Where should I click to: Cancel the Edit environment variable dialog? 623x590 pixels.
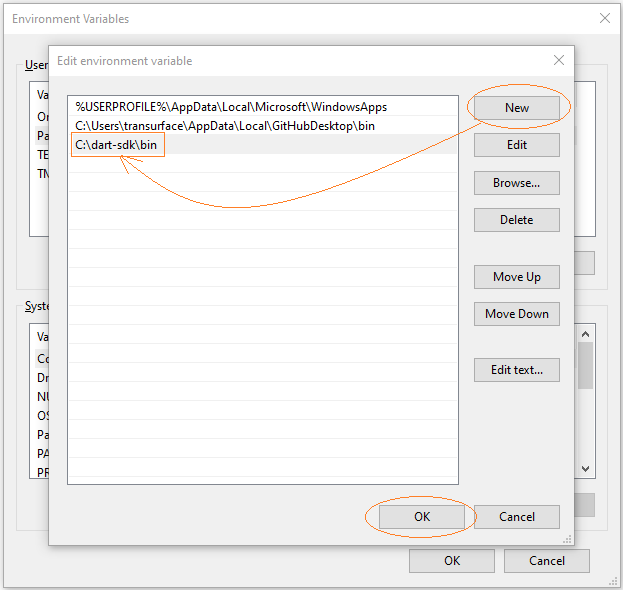tap(517, 517)
